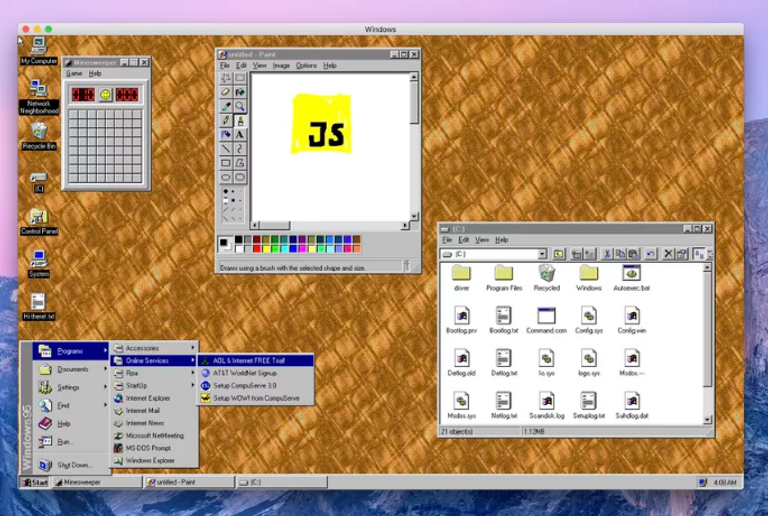Choose the Magnifier tool in Paint
The height and width of the screenshot is (516, 768).
[240, 106]
